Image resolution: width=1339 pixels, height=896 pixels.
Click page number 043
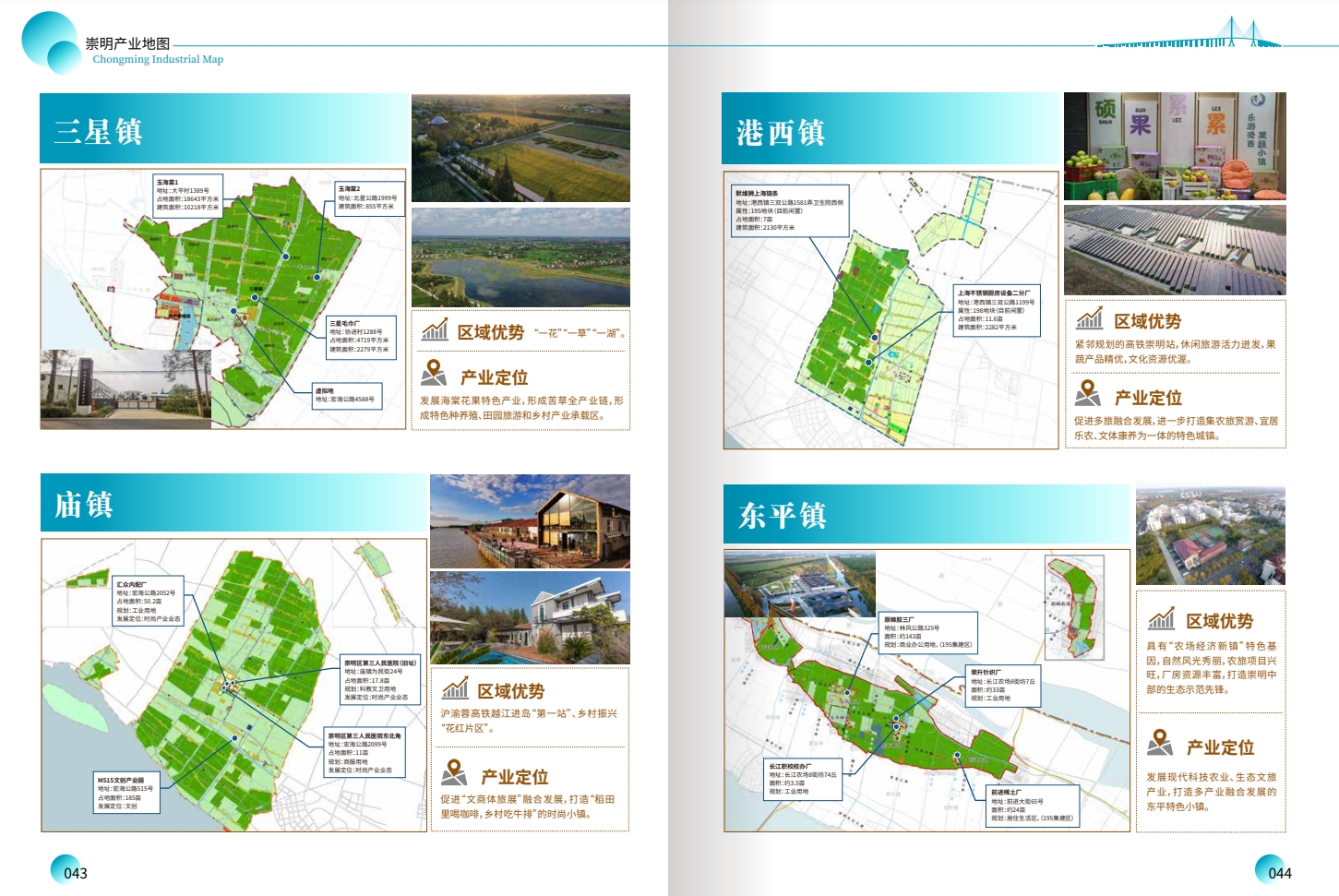[x=75, y=873]
